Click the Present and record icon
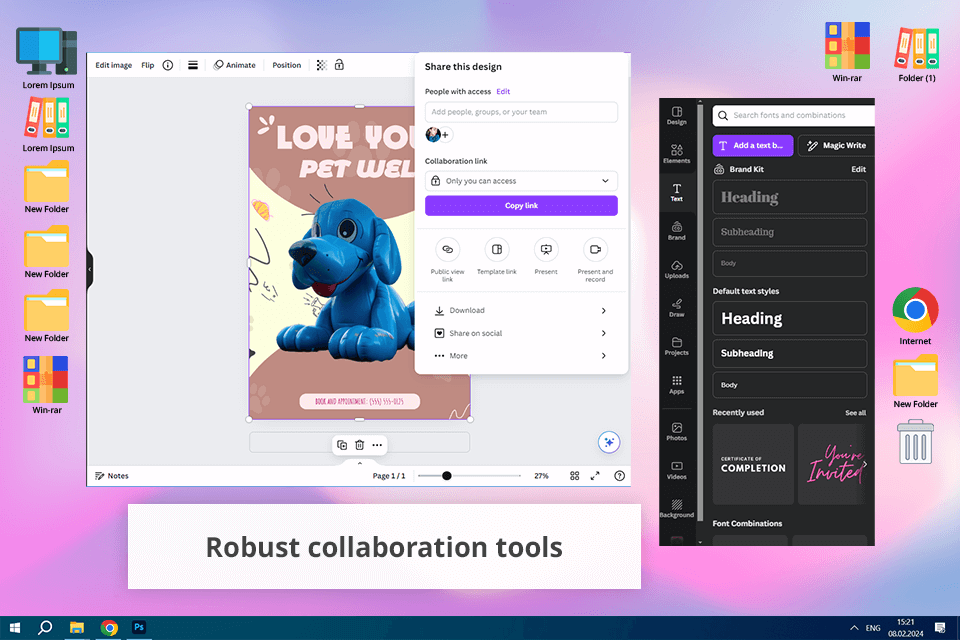Viewport: 960px width, 640px height. tap(595, 249)
